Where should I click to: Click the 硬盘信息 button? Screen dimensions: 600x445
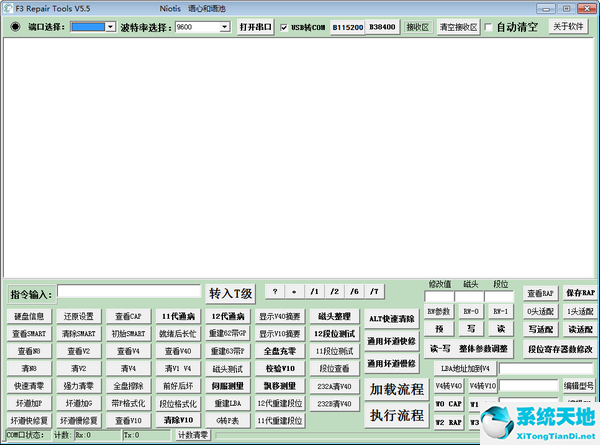tap(29, 316)
